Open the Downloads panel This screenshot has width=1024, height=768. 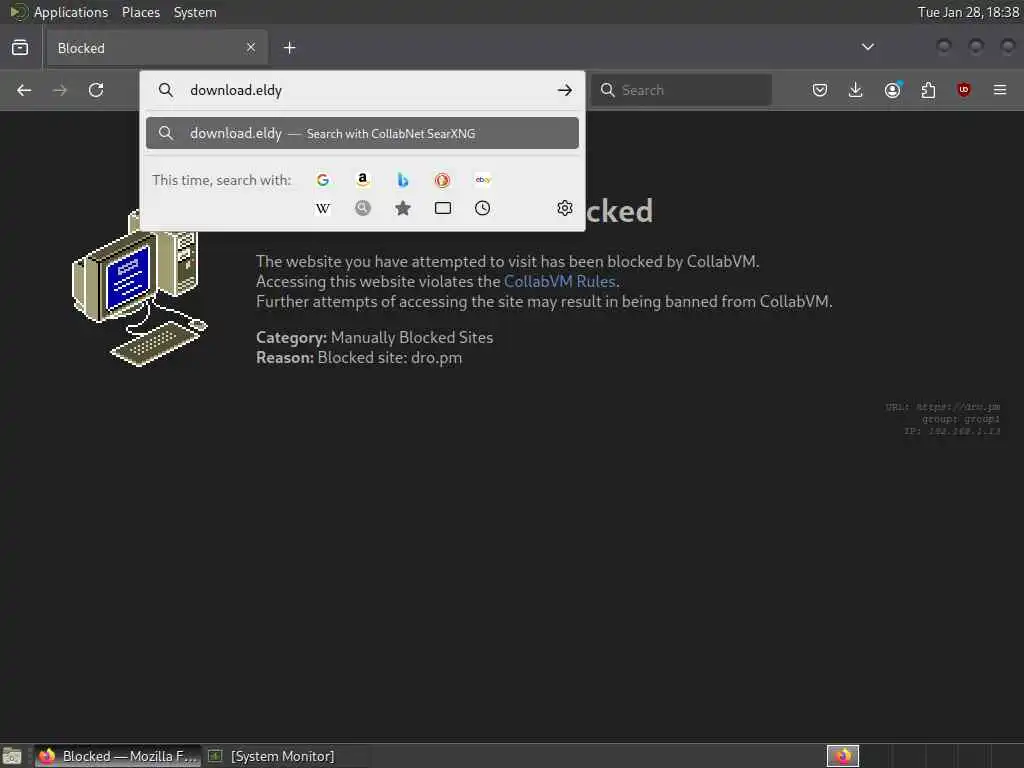pos(856,90)
